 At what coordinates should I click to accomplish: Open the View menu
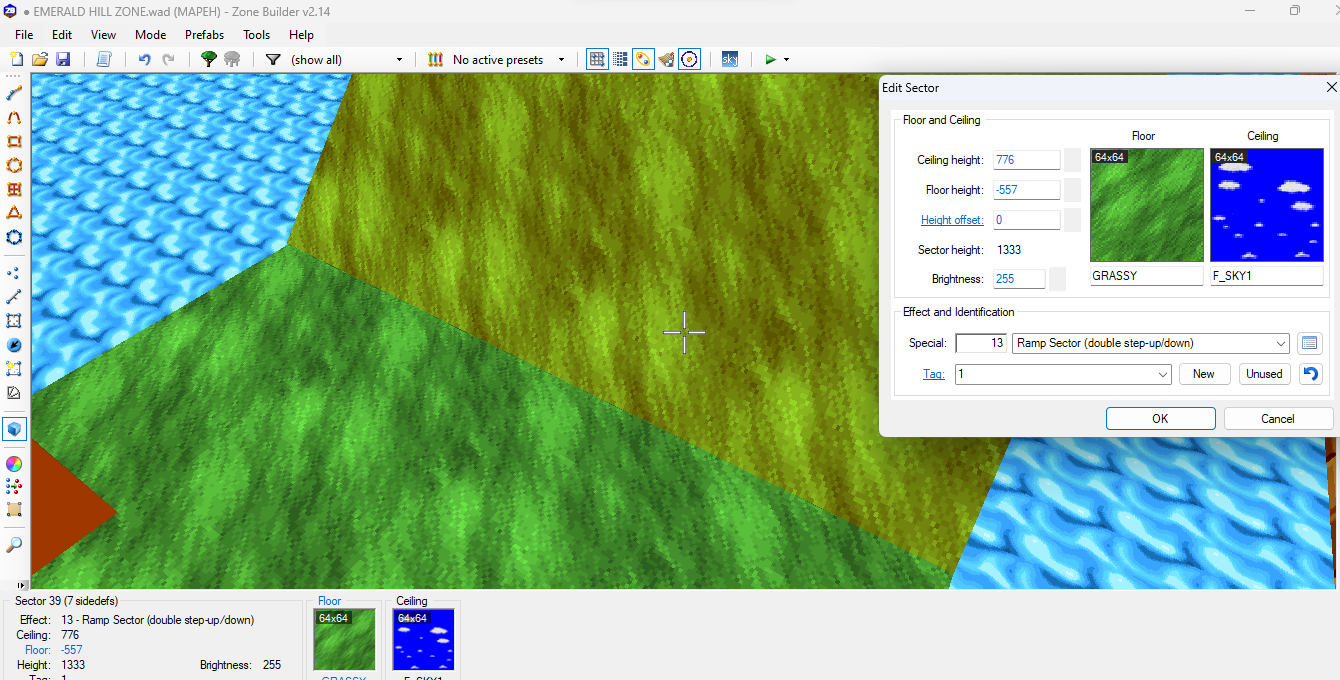[103, 35]
